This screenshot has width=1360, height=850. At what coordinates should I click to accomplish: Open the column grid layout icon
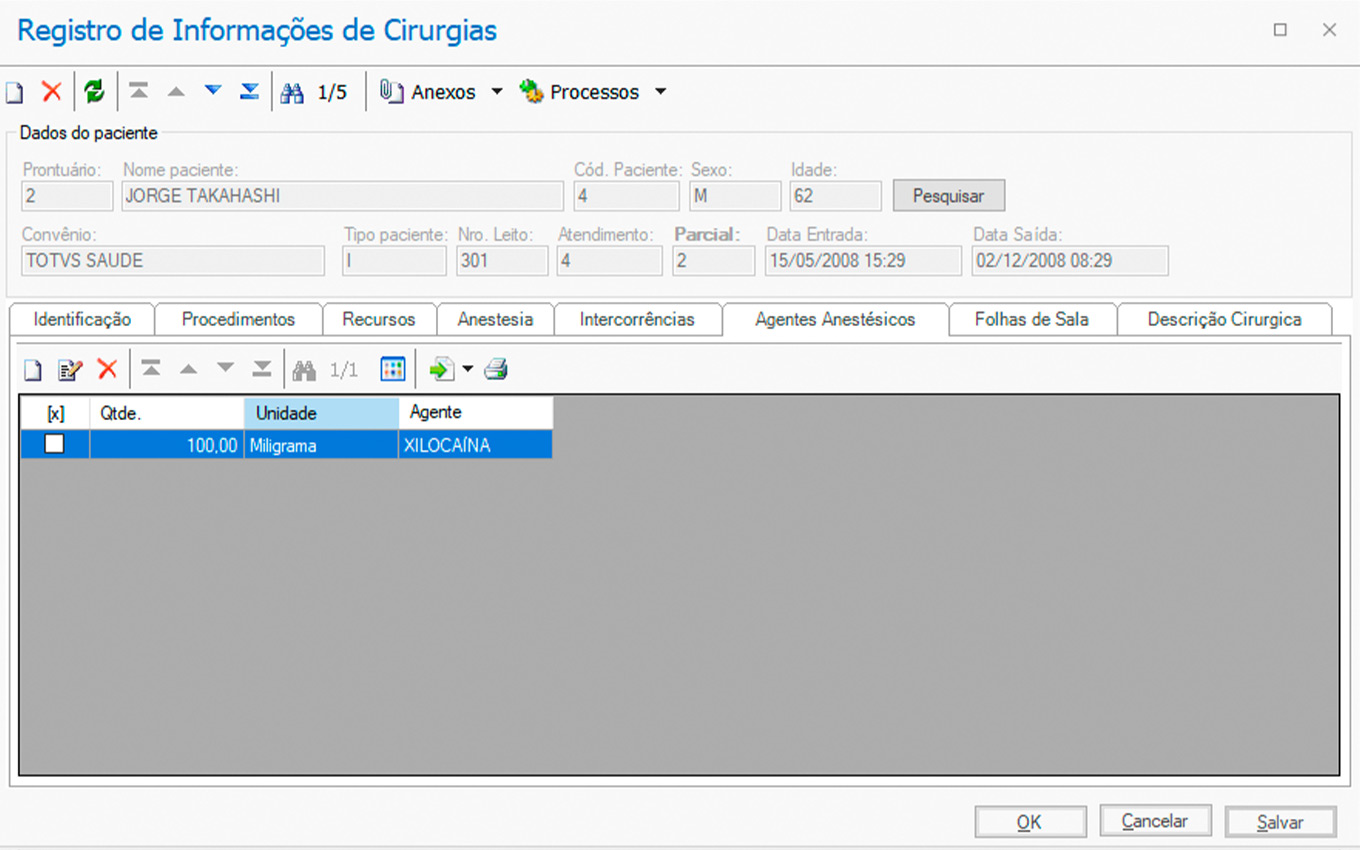(x=393, y=370)
